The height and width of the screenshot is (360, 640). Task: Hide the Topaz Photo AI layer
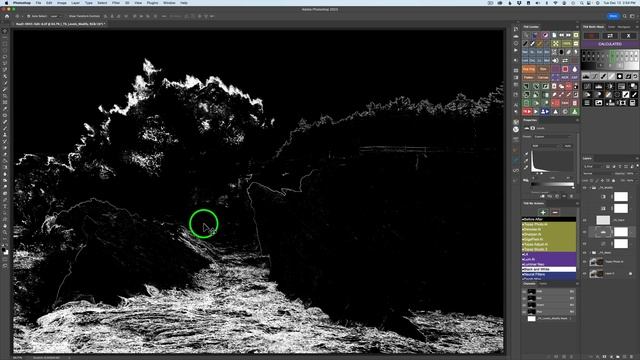(585, 262)
